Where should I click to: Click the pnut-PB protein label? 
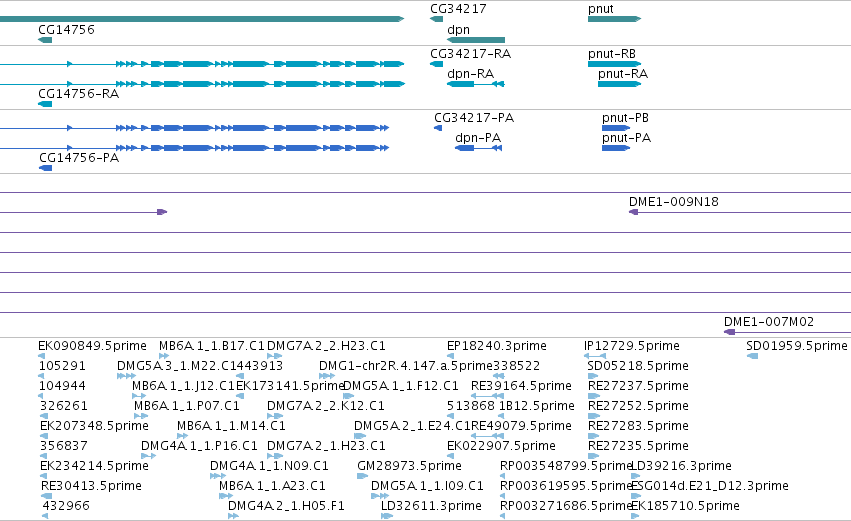(x=625, y=117)
